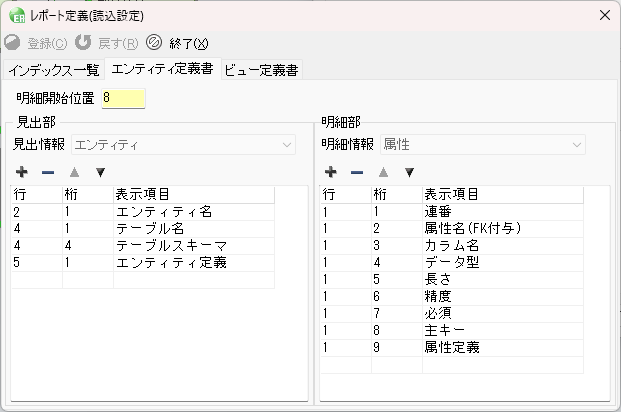Click the 行 header in 明細部 table
Viewport: 621px width, 412px height.
[x=346, y=195]
